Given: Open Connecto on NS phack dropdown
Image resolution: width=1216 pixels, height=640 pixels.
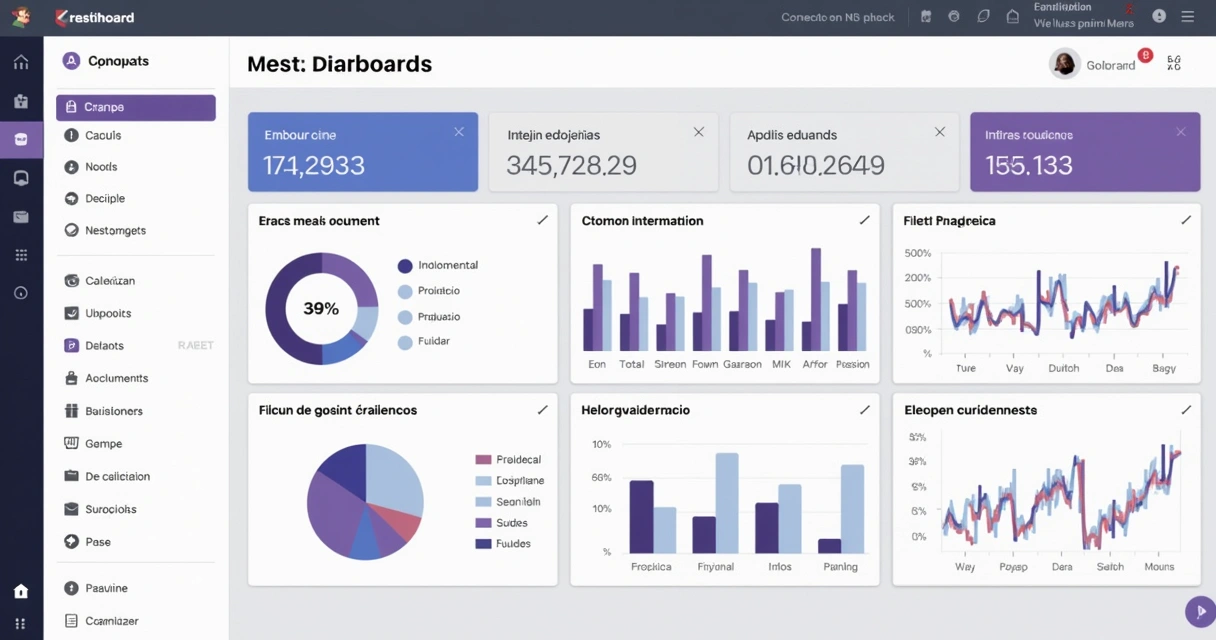Looking at the screenshot, I should tap(836, 16).
